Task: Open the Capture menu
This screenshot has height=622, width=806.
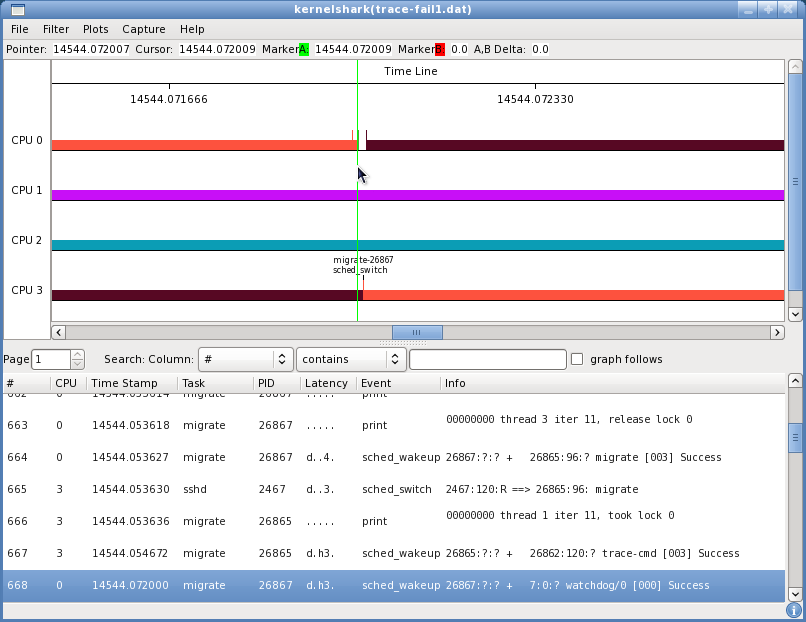Action: click(x=144, y=29)
